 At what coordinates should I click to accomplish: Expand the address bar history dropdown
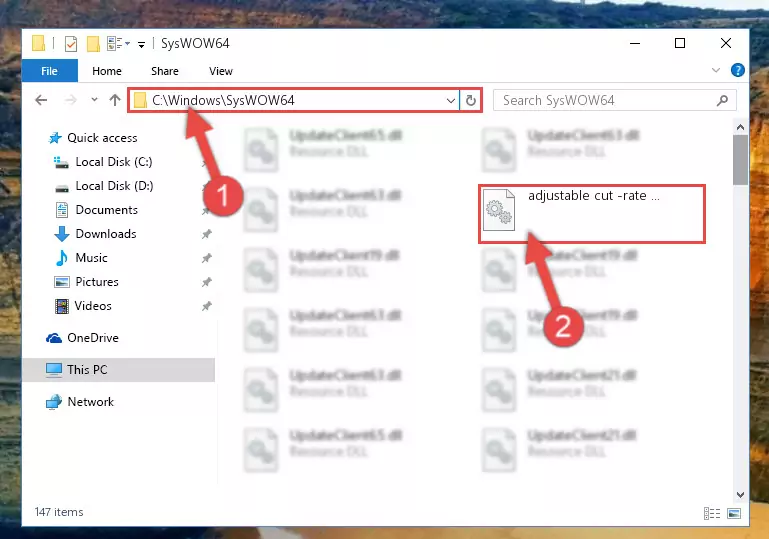[451, 101]
